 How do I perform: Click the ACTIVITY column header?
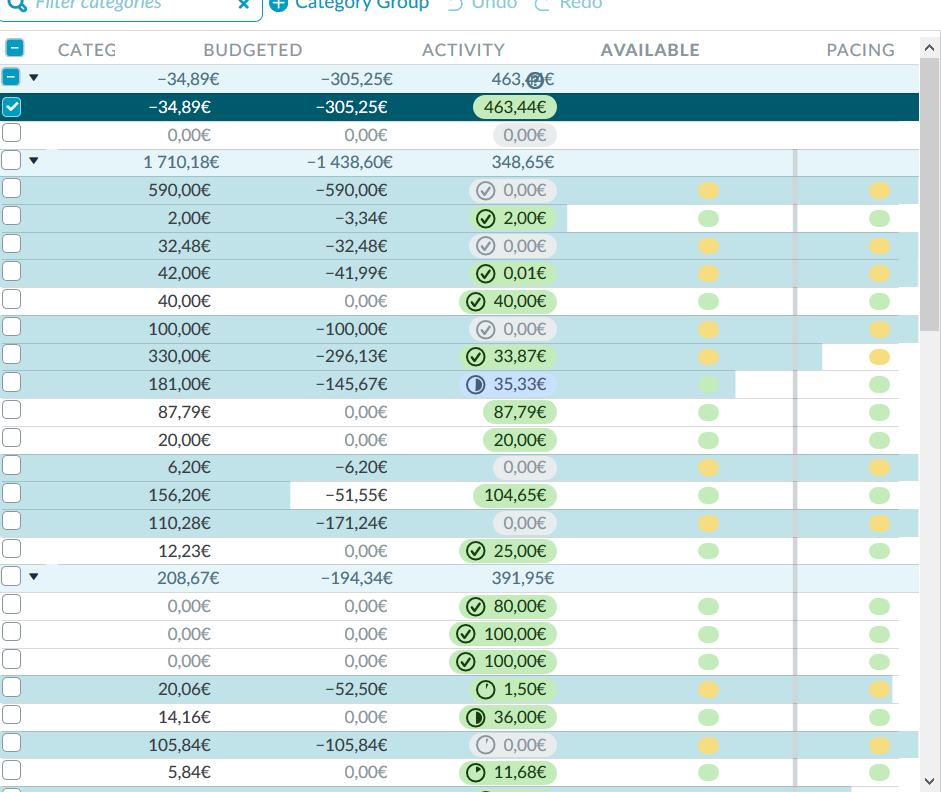(463, 50)
